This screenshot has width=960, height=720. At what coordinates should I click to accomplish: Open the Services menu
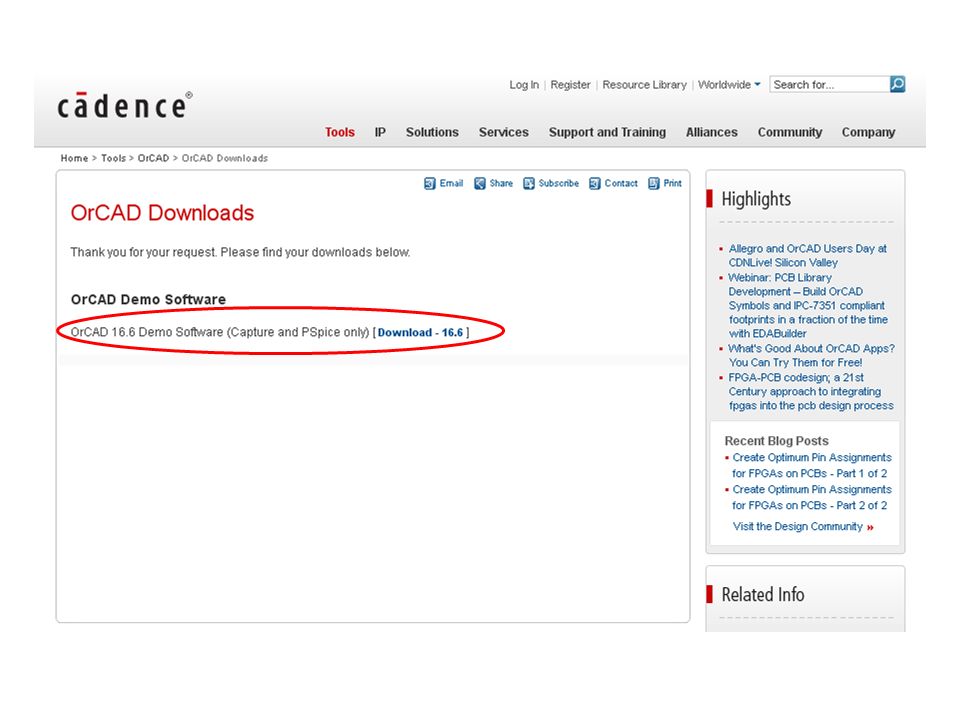[504, 132]
